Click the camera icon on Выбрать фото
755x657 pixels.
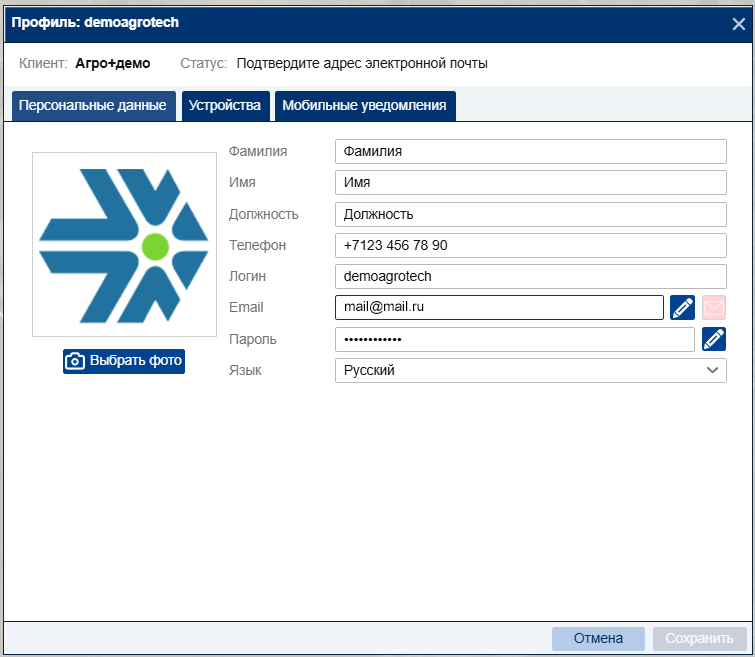pyautogui.click(x=75, y=361)
